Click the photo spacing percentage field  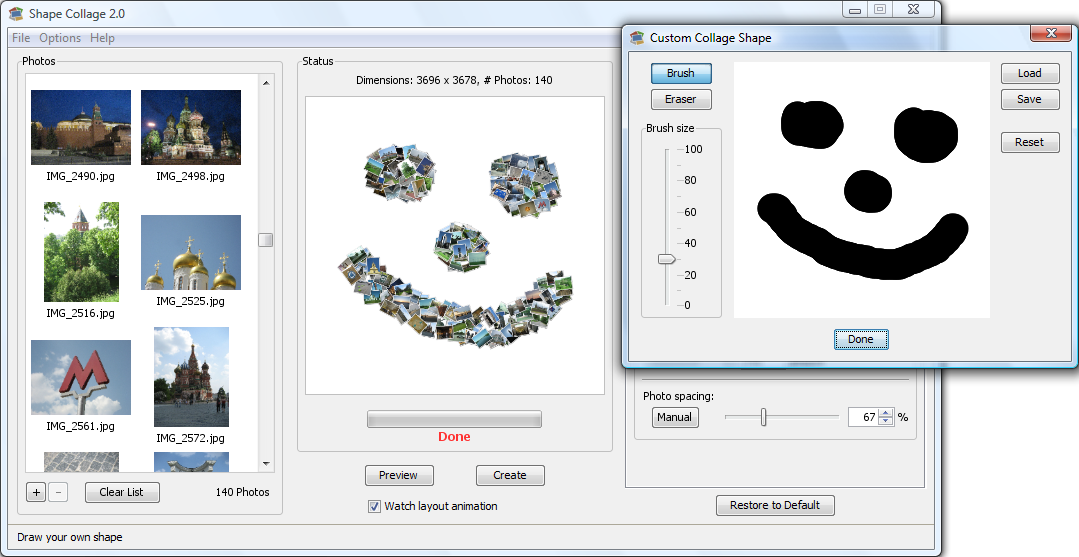[861, 417]
